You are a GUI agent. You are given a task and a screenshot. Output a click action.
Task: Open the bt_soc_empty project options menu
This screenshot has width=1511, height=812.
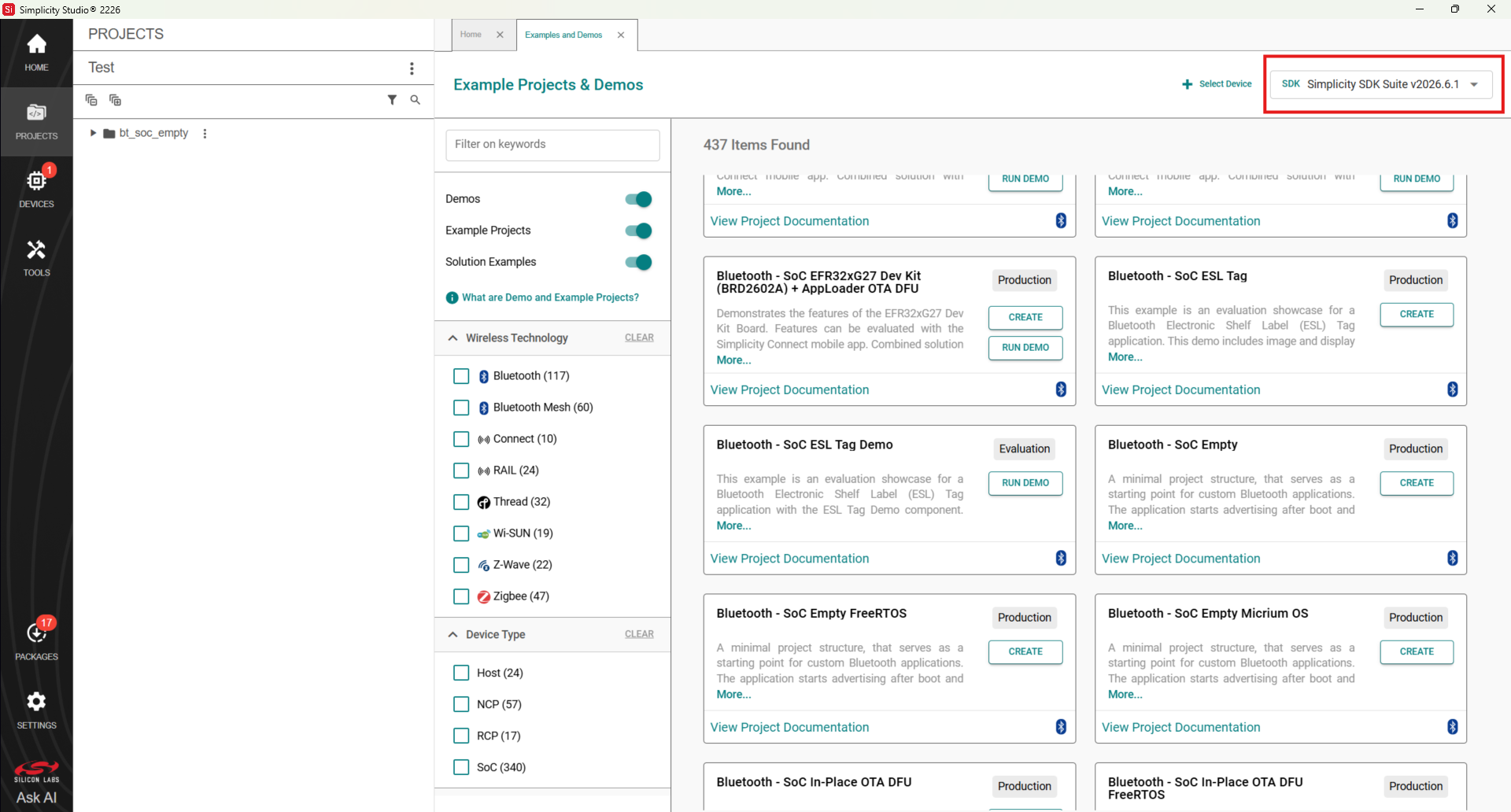point(205,134)
